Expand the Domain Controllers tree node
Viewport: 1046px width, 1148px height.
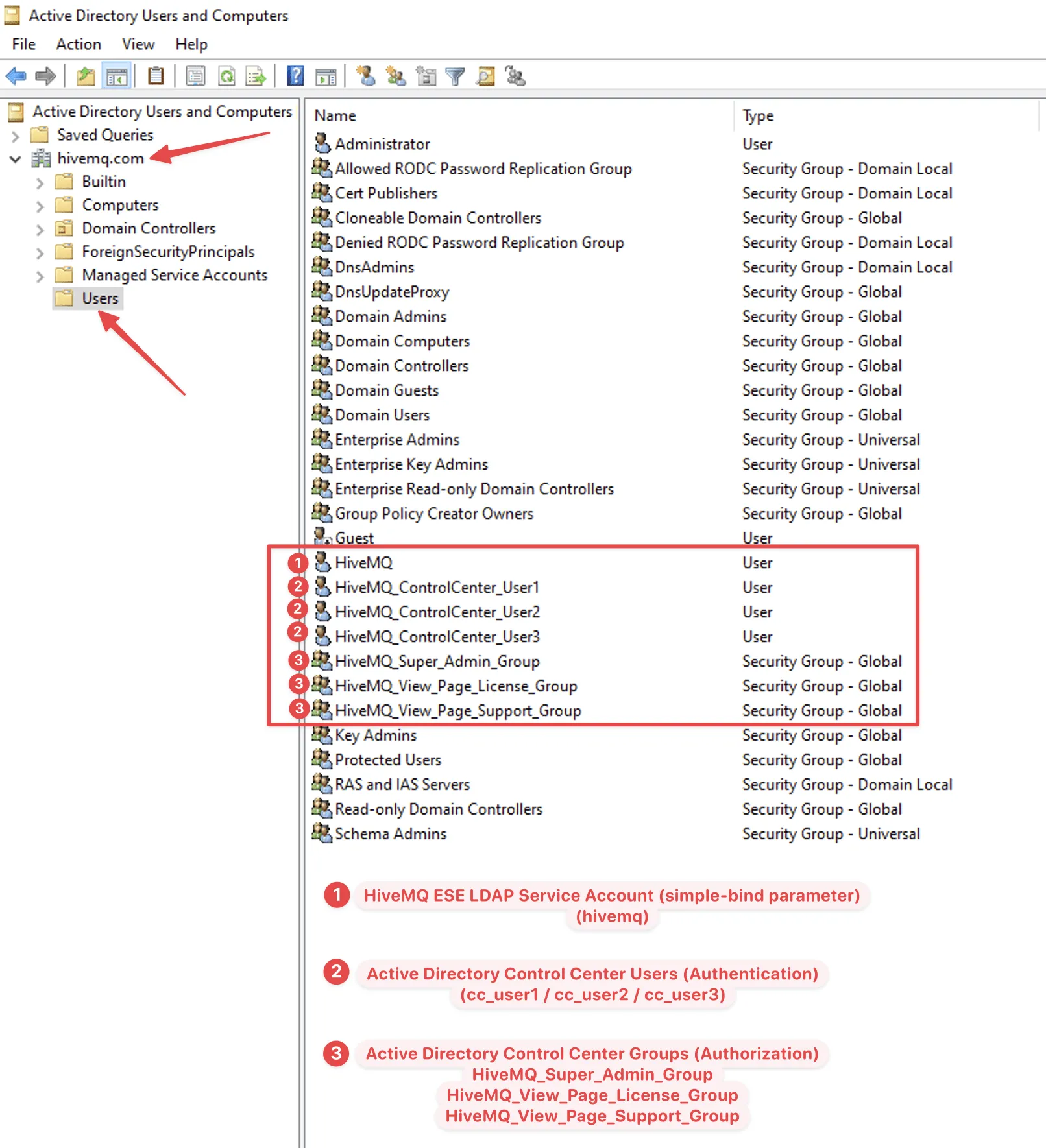[x=40, y=230]
